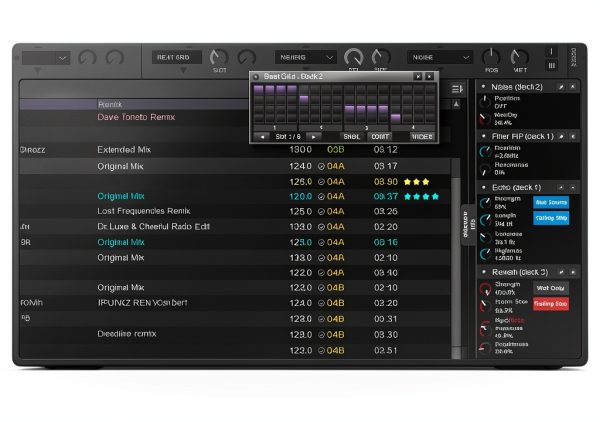The image size is (600, 422).
Task: Click the side panel handle tab beside the scrollbar
Action: coord(469,225)
